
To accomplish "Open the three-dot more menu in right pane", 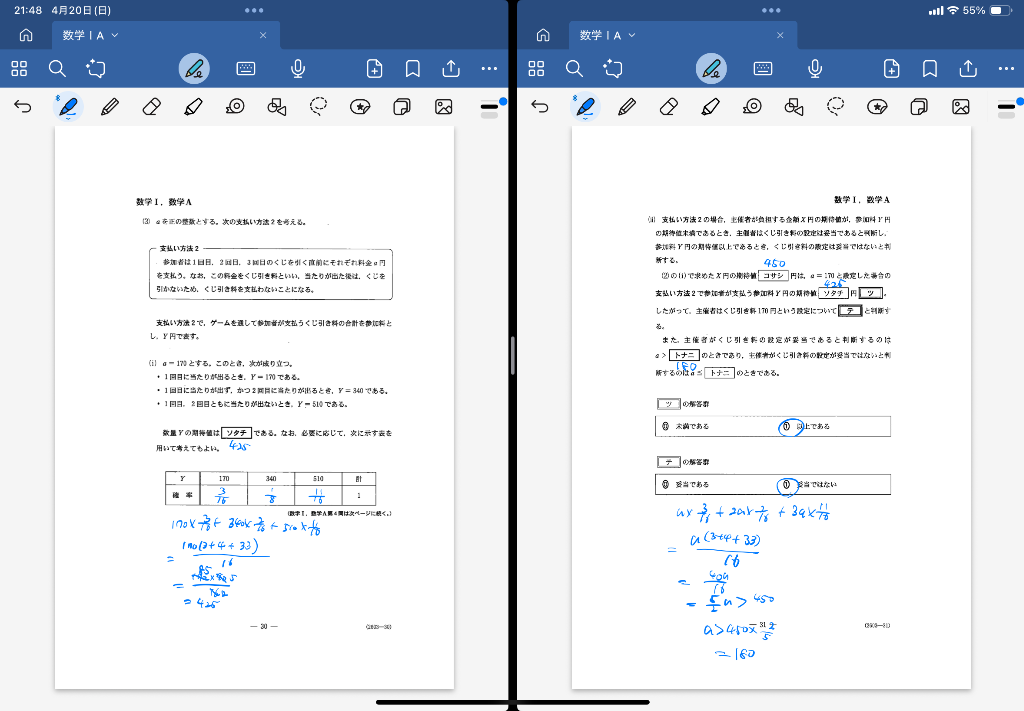I will click(x=1006, y=68).
